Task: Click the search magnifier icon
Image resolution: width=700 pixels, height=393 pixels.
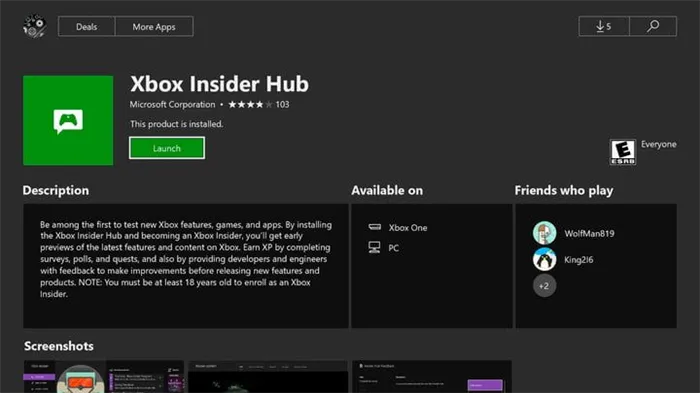Action: (x=653, y=26)
